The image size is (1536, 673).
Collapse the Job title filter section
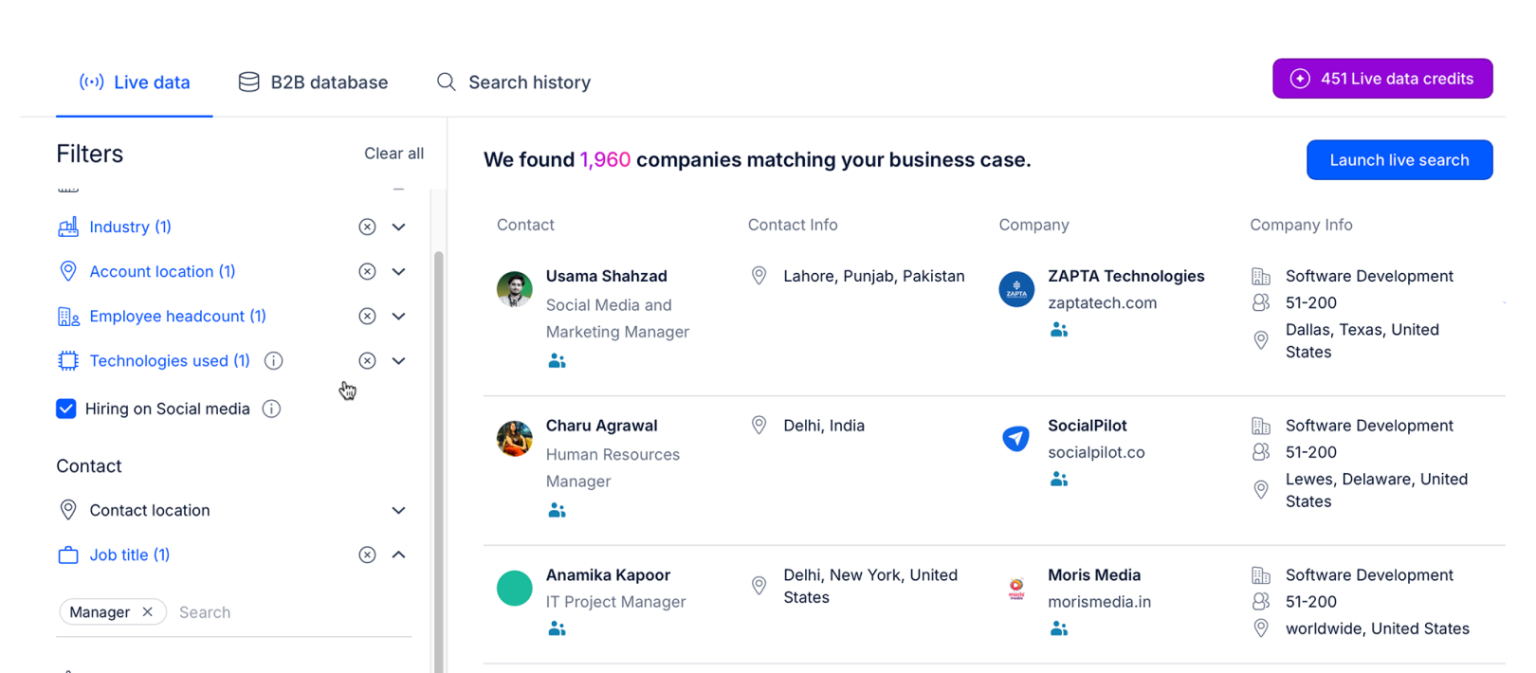coord(399,555)
